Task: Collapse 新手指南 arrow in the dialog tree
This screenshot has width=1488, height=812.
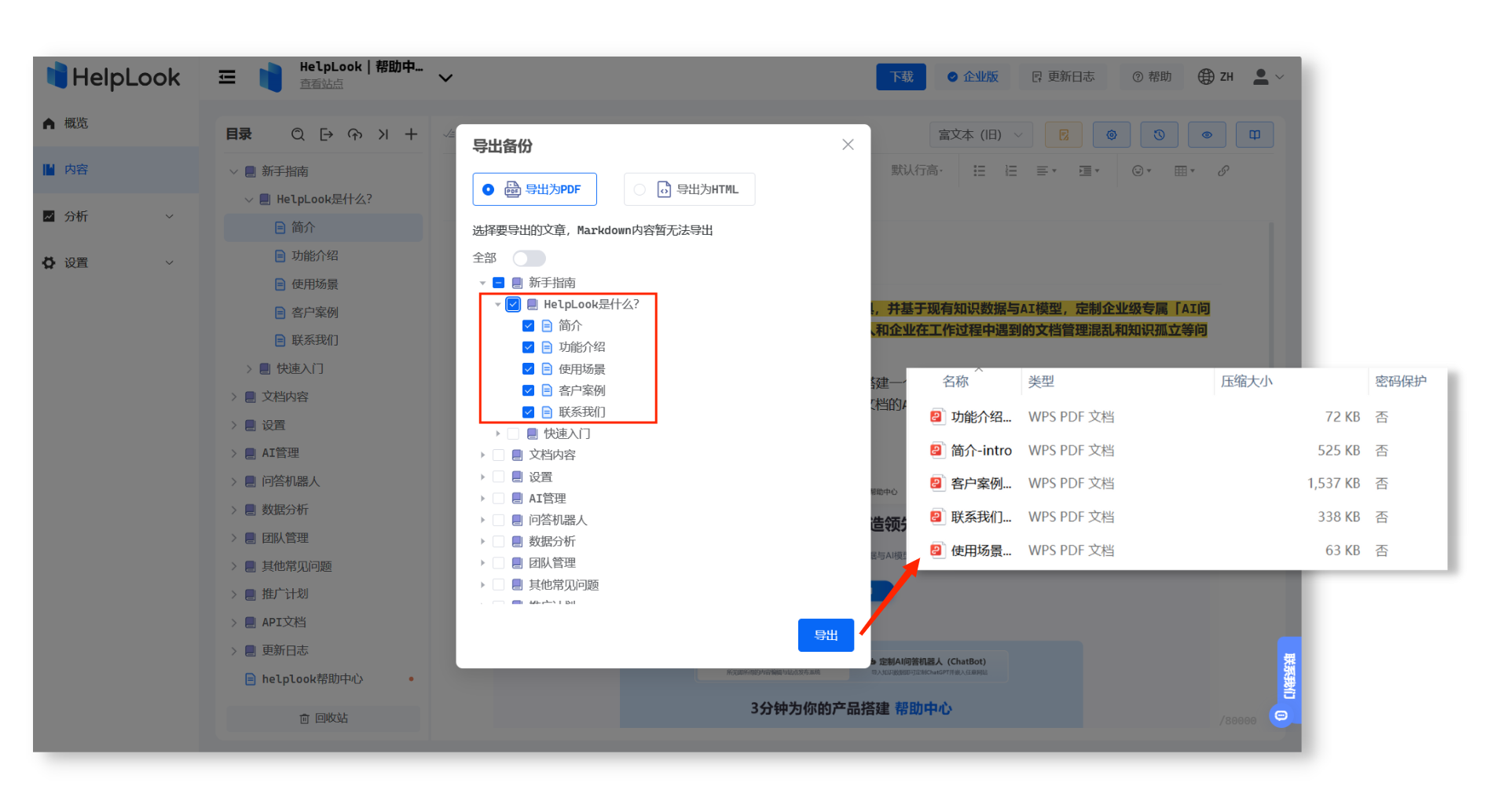Action: (482, 283)
